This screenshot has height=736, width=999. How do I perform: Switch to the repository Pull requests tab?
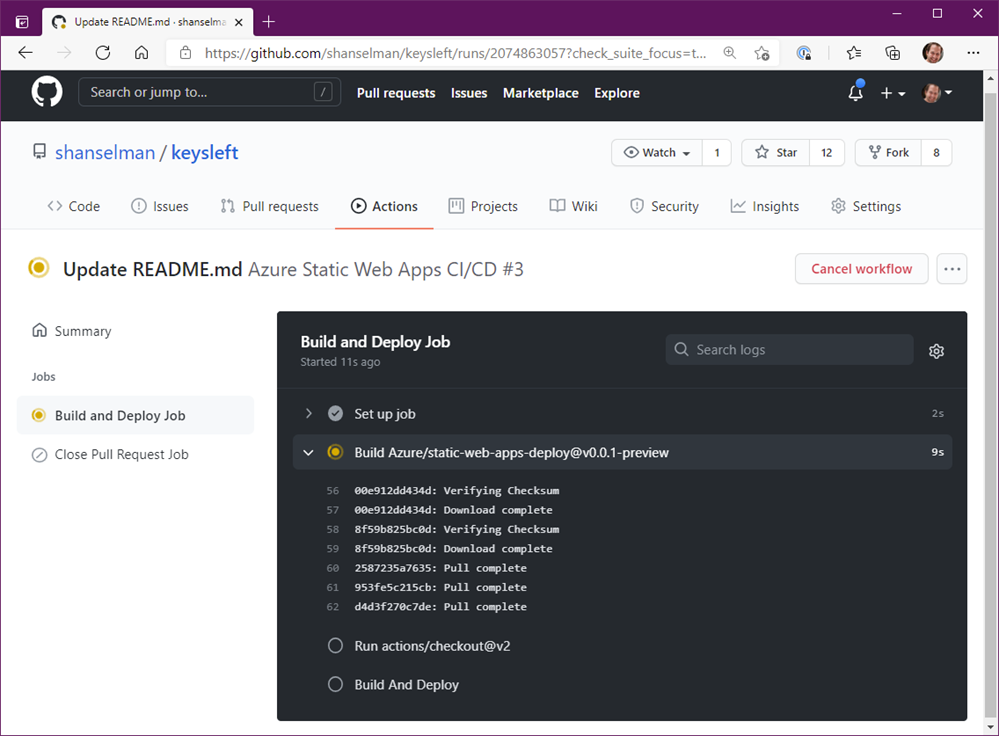pos(270,206)
